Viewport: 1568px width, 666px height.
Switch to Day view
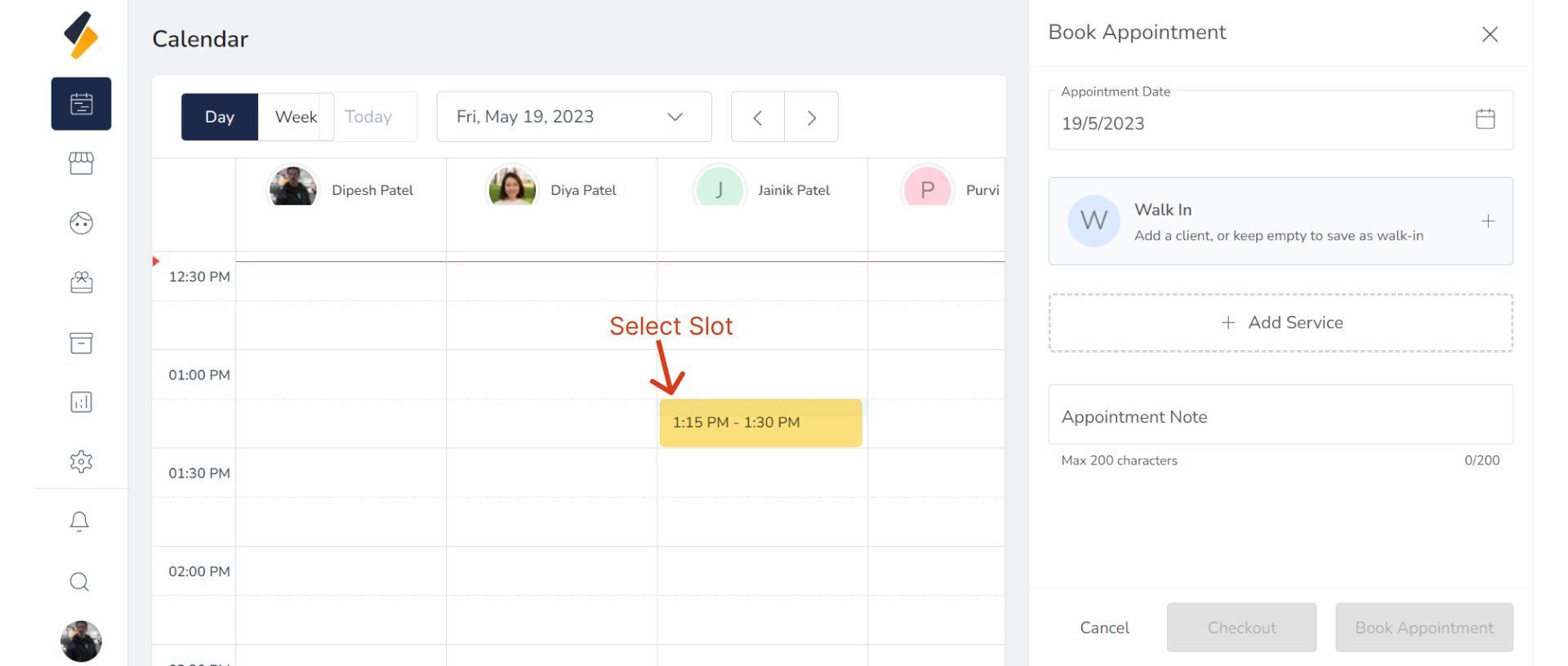pos(219,117)
